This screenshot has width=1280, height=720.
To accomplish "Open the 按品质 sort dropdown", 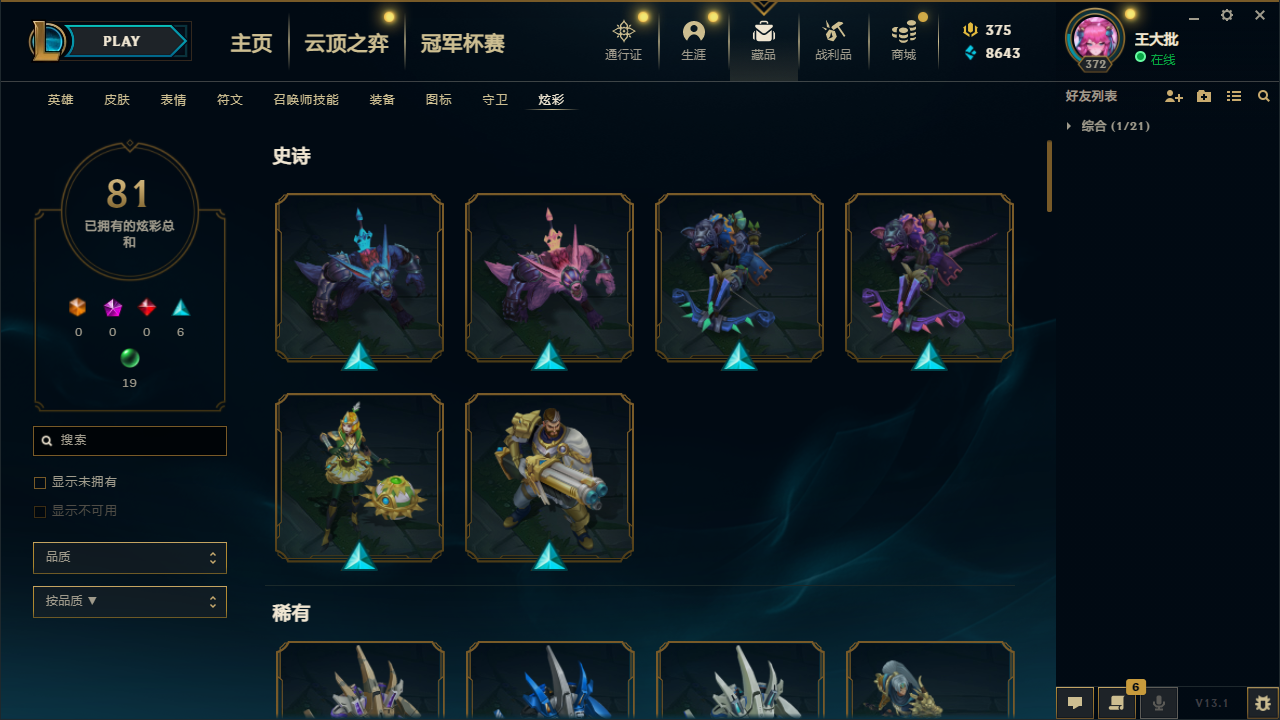I will coord(130,602).
